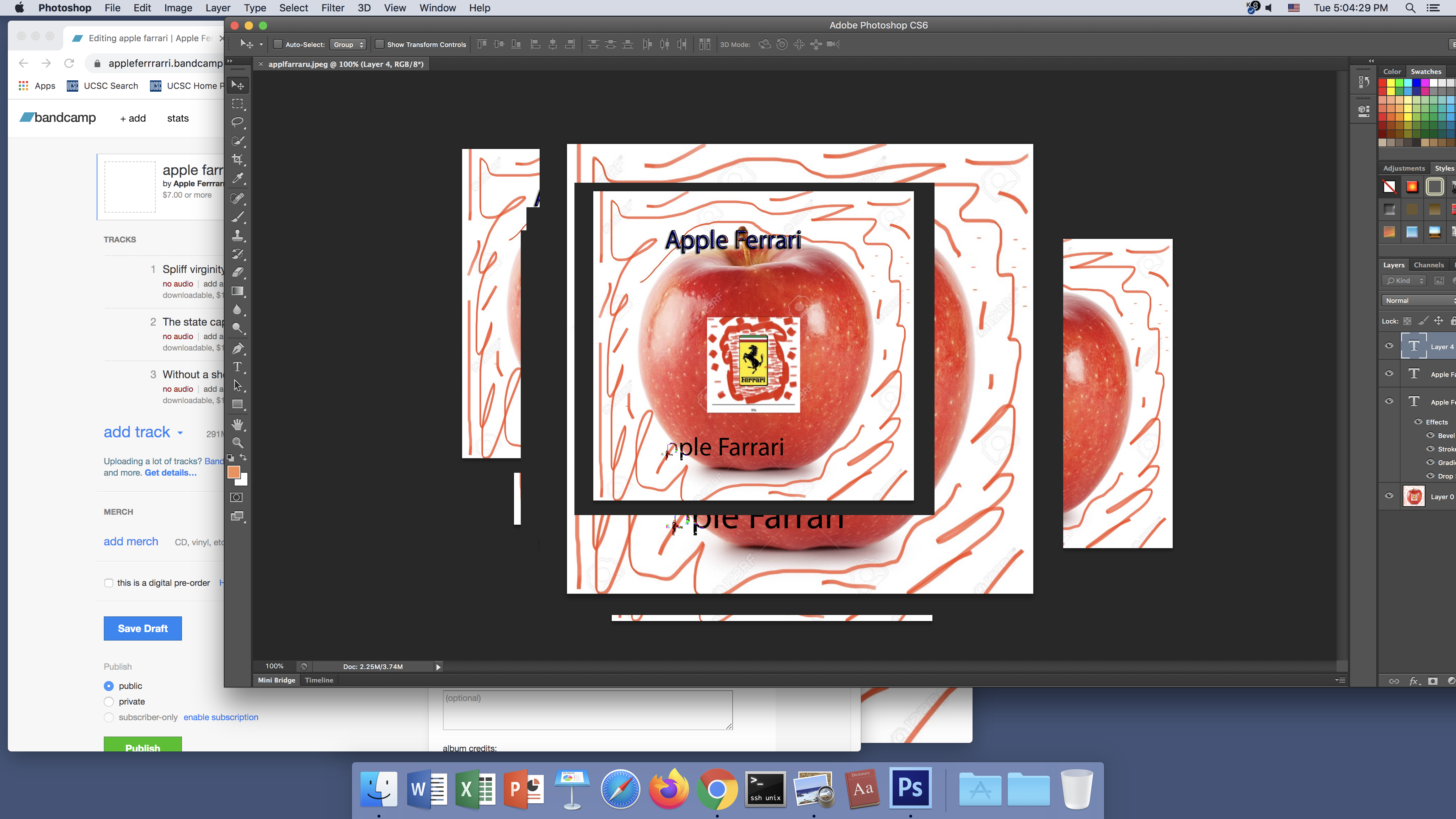Select the Eyedropper tool
Image resolution: width=1456 pixels, height=819 pixels.
[237, 178]
